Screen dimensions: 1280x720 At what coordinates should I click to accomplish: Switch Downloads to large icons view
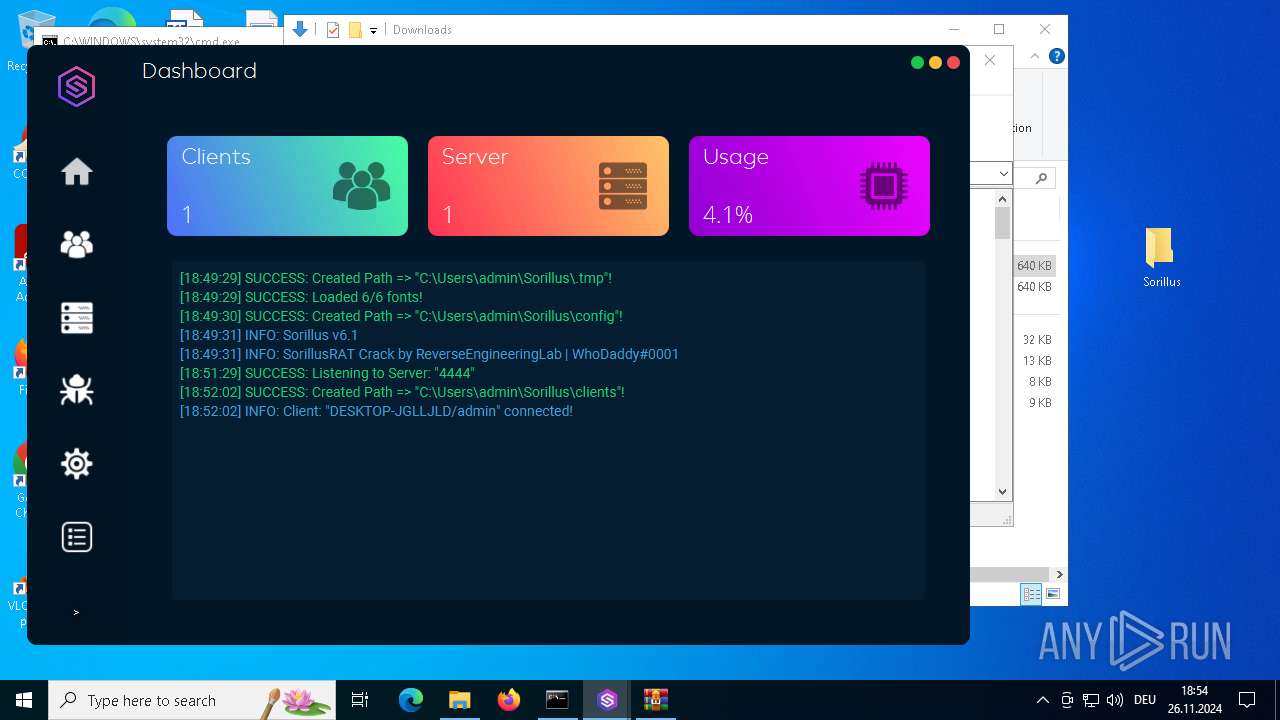coord(1053,594)
